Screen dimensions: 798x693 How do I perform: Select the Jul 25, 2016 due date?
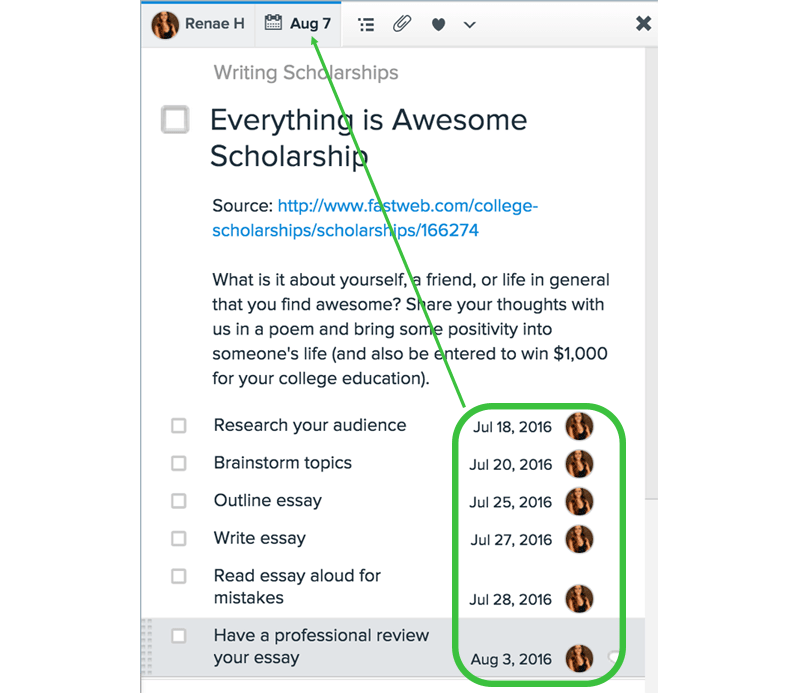[x=510, y=502]
